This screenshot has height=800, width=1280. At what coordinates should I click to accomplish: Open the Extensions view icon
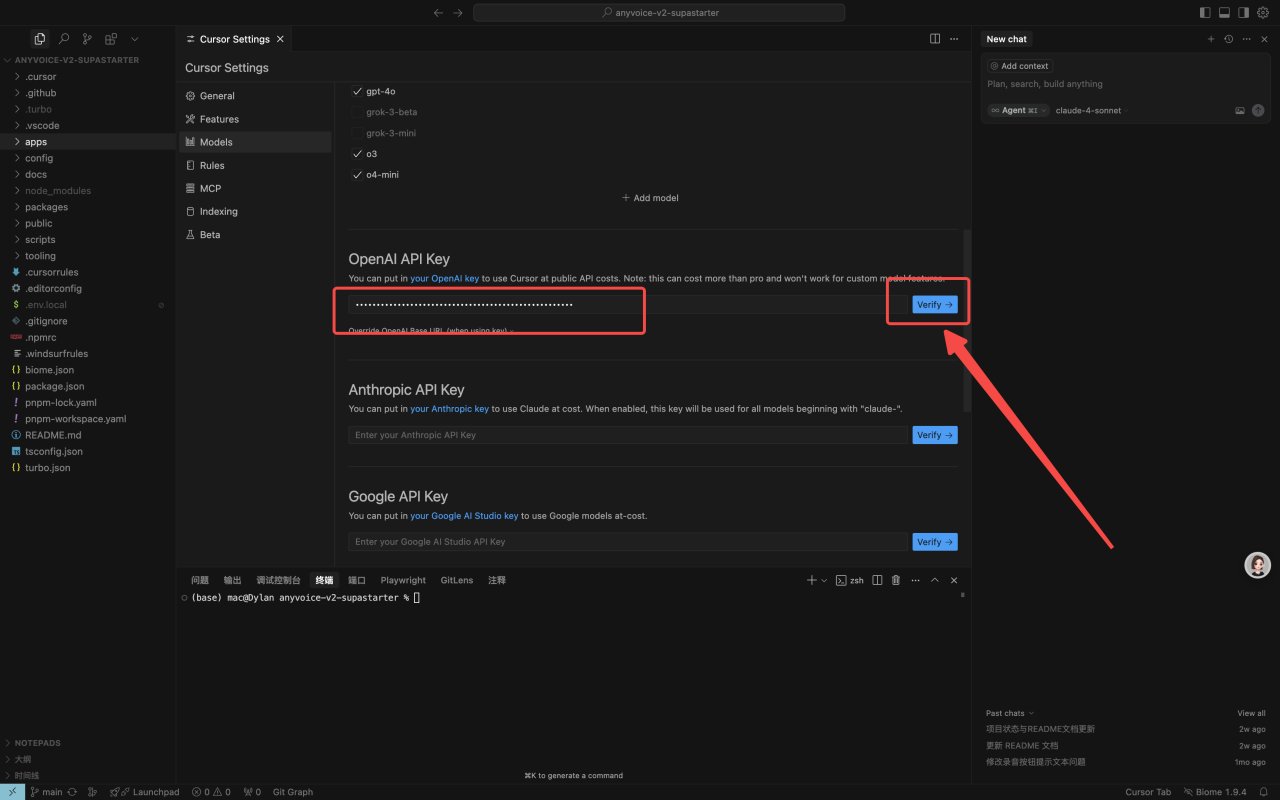coord(111,39)
